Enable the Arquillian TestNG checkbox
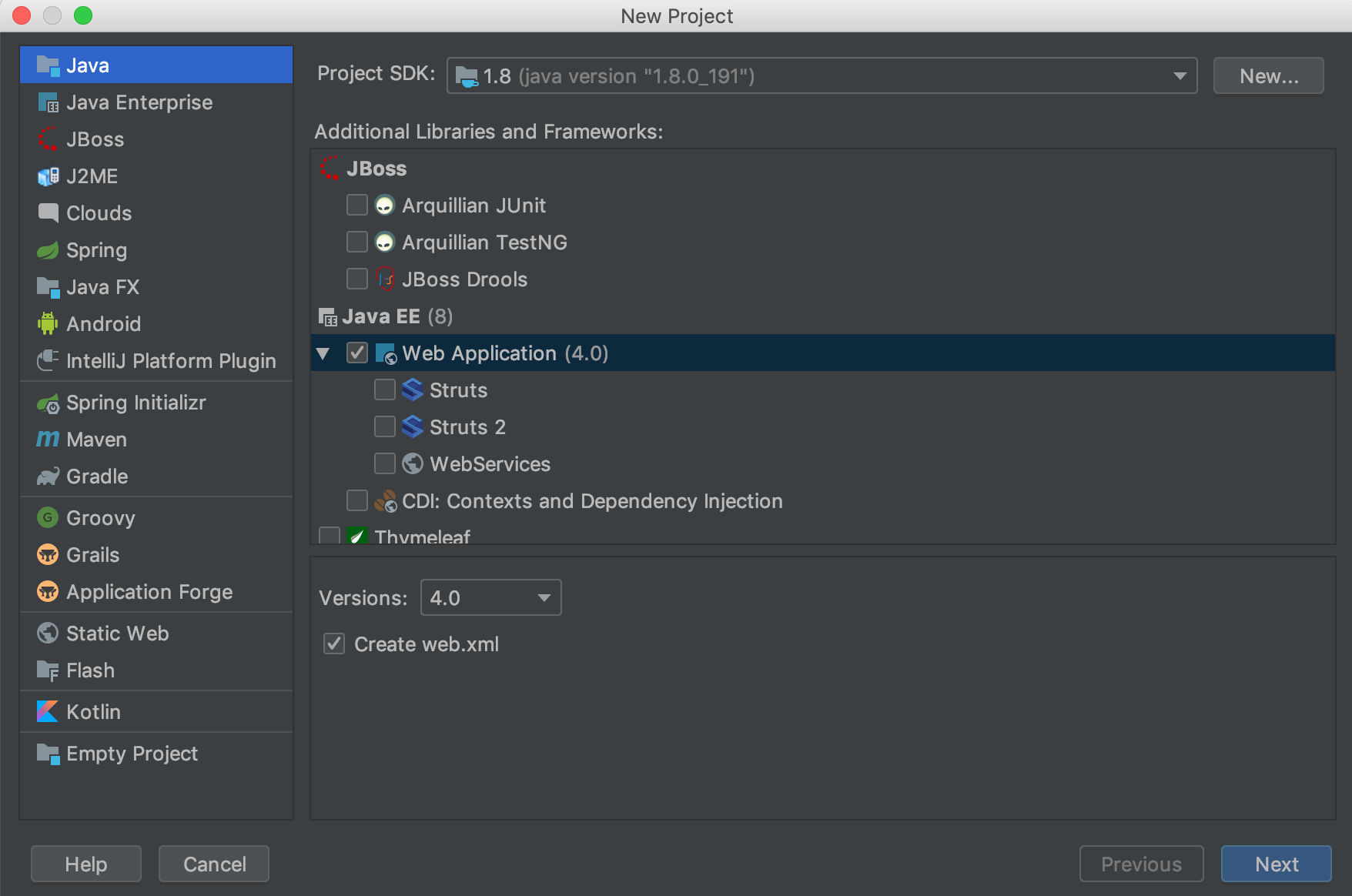Screen dimensions: 1352x896 tap(357, 242)
